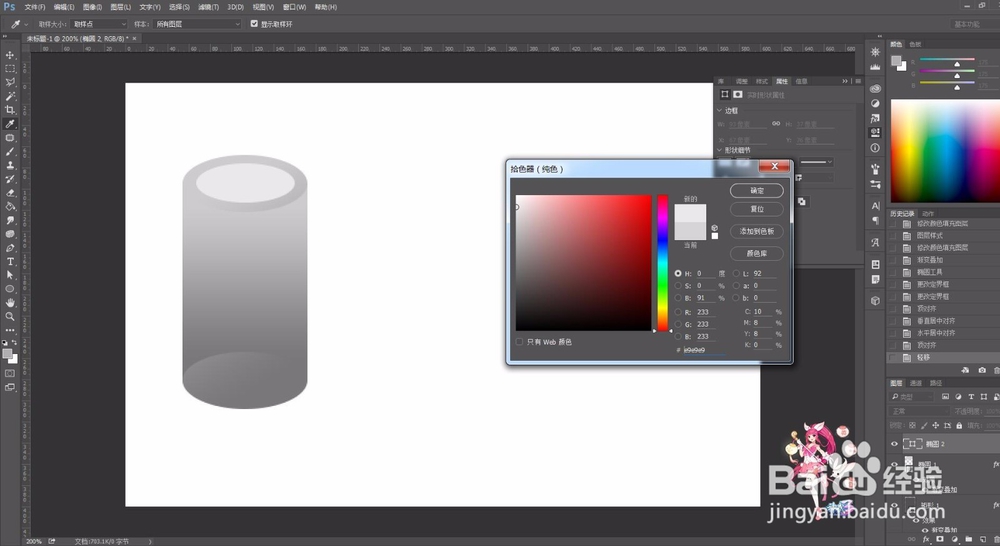Open the 滤镜(T) menu

pyautogui.click(x=208, y=7)
